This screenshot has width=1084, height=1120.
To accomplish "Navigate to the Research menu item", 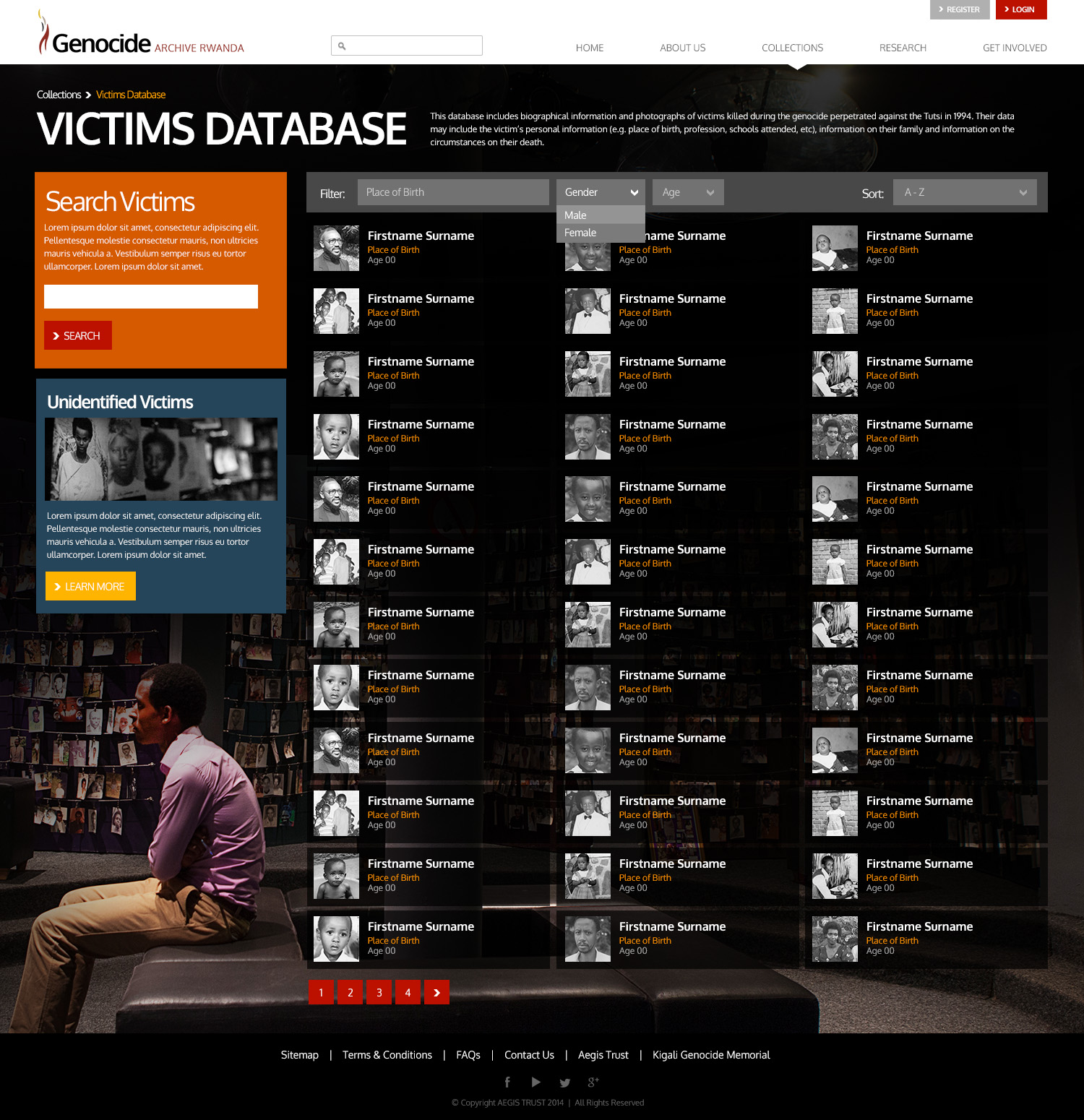I will pos(903,48).
